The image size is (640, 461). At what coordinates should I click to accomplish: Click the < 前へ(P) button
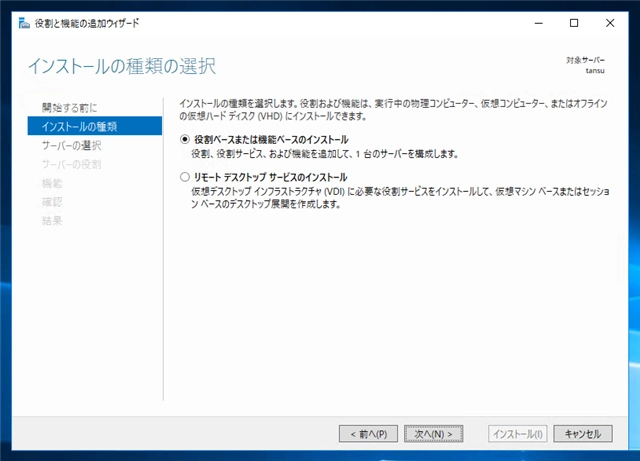(x=368, y=434)
